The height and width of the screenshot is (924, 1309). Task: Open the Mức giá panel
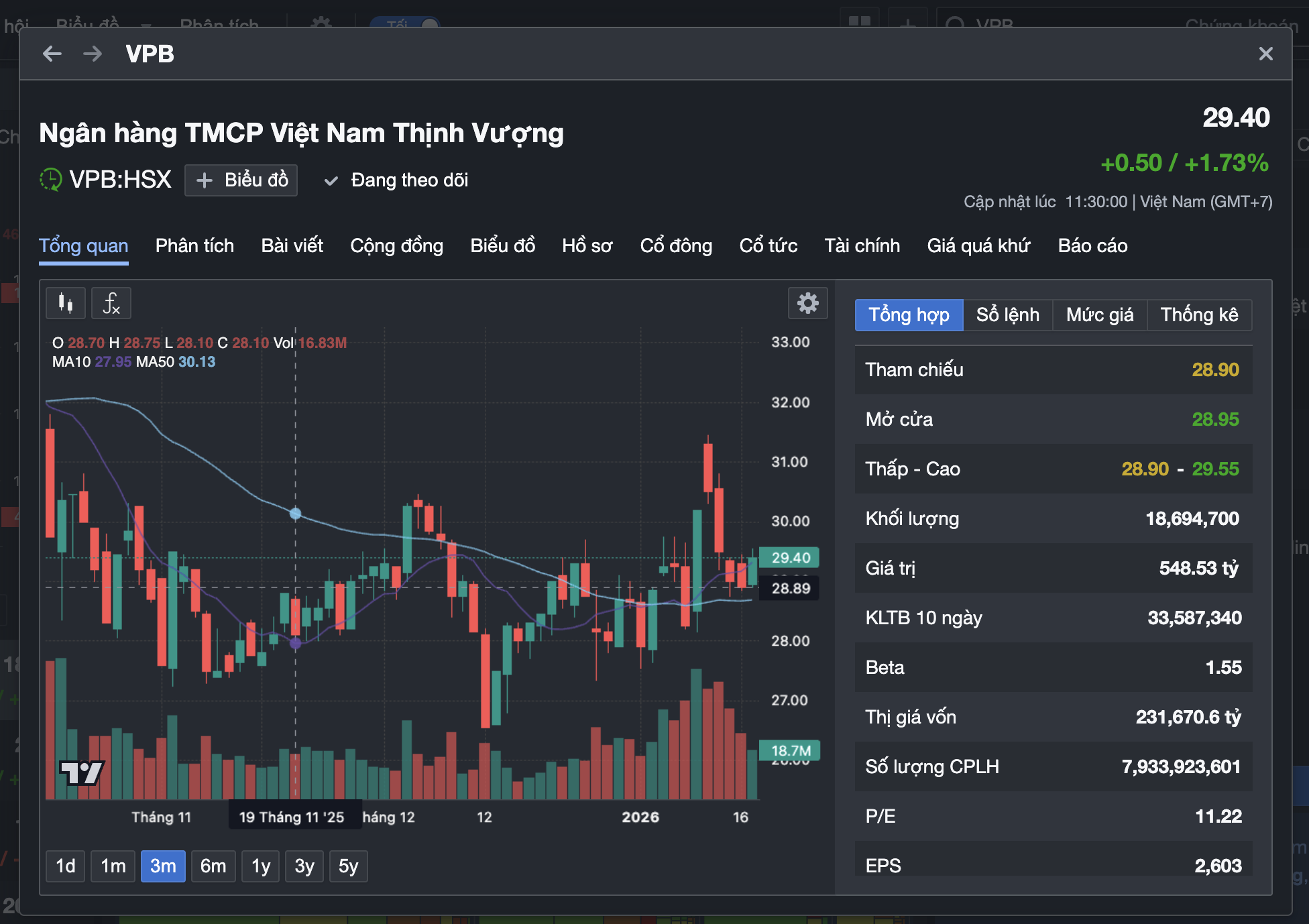(x=1098, y=314)
